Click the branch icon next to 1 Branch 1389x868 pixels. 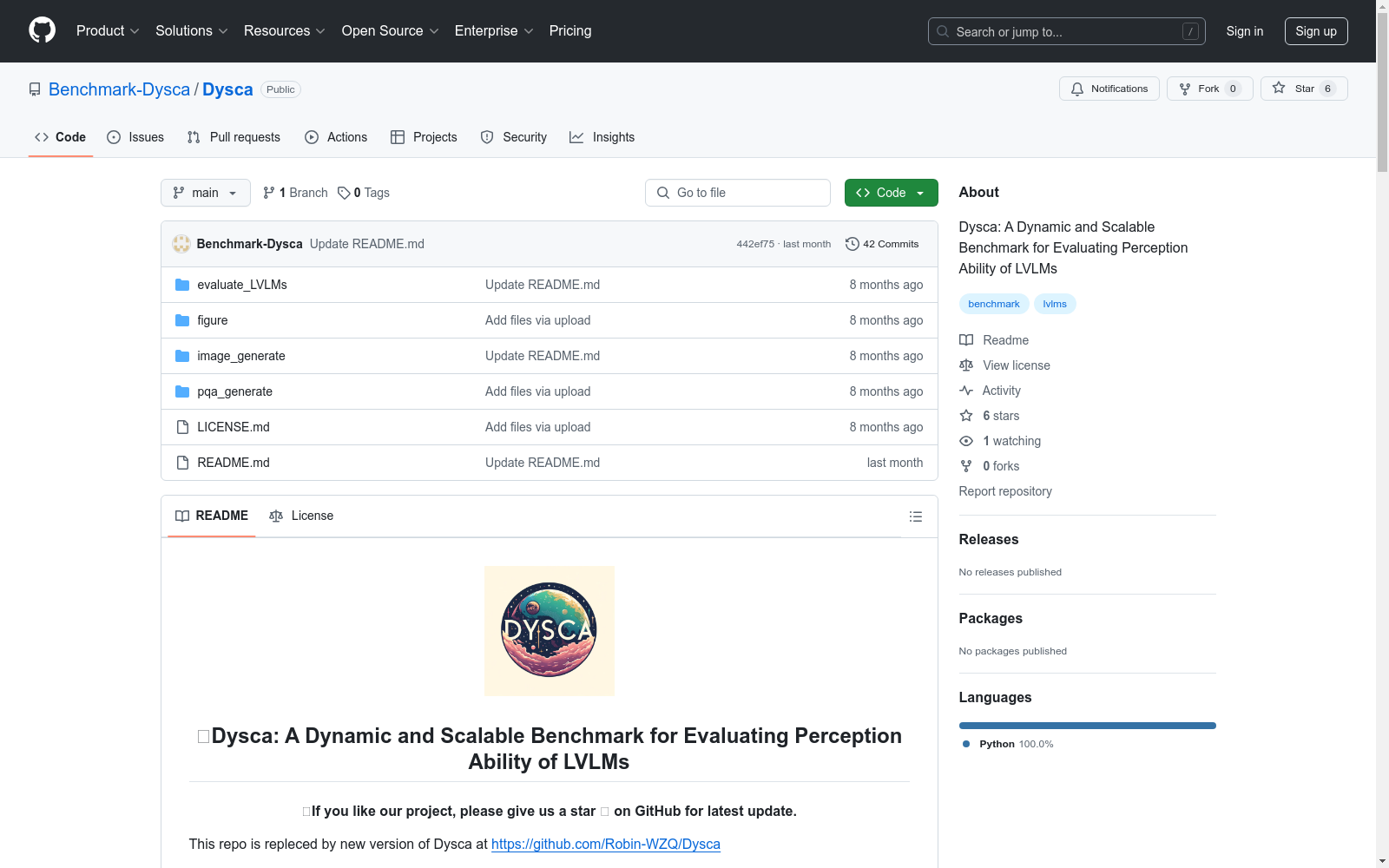pos(269,193)
